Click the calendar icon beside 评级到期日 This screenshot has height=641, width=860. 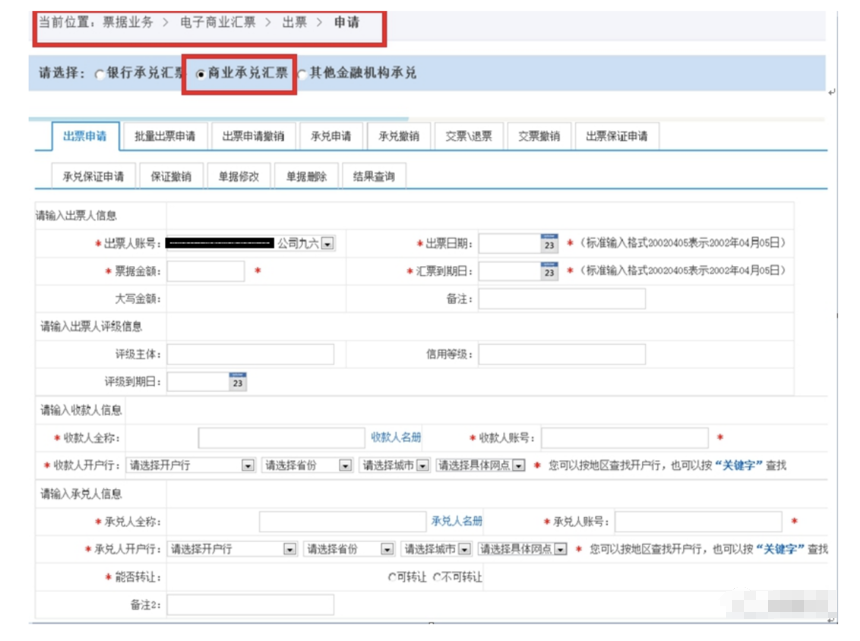click(x=237, y=381)
